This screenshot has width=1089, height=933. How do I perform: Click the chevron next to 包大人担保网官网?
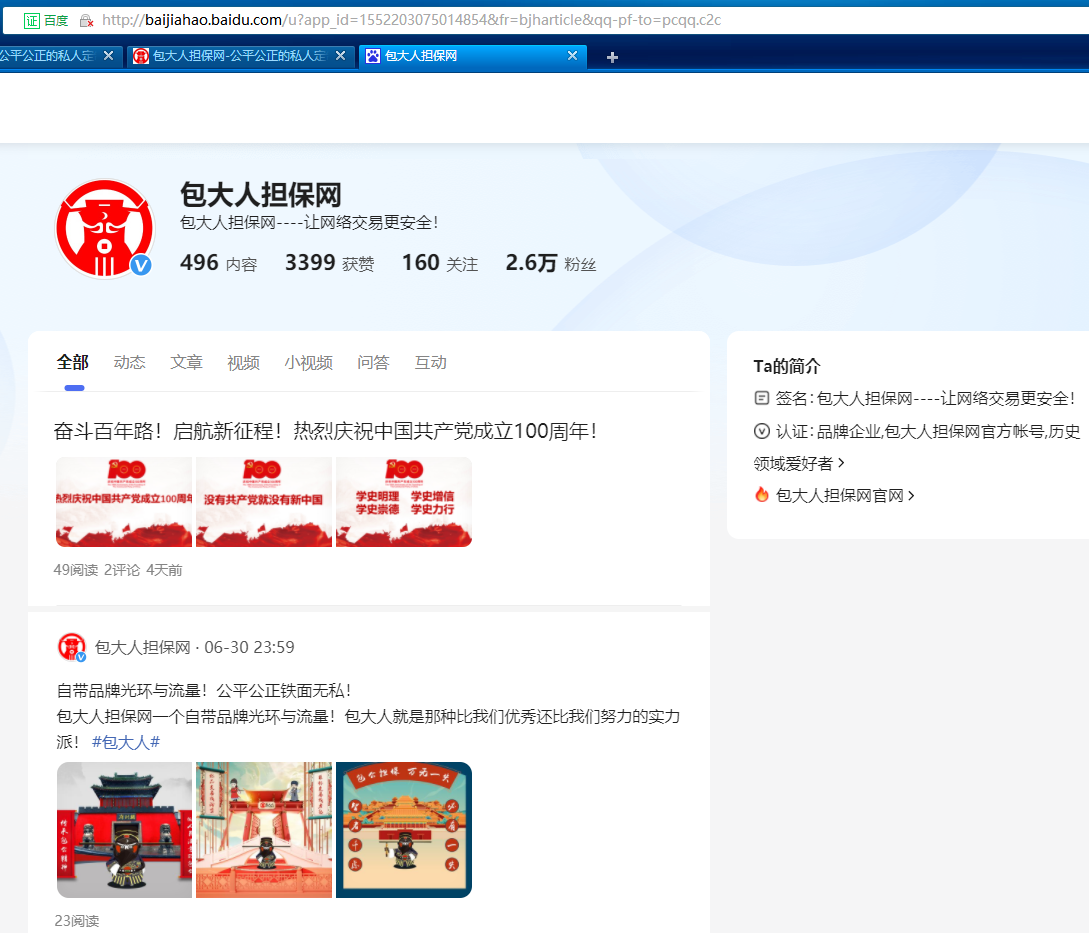pos(911,495)
